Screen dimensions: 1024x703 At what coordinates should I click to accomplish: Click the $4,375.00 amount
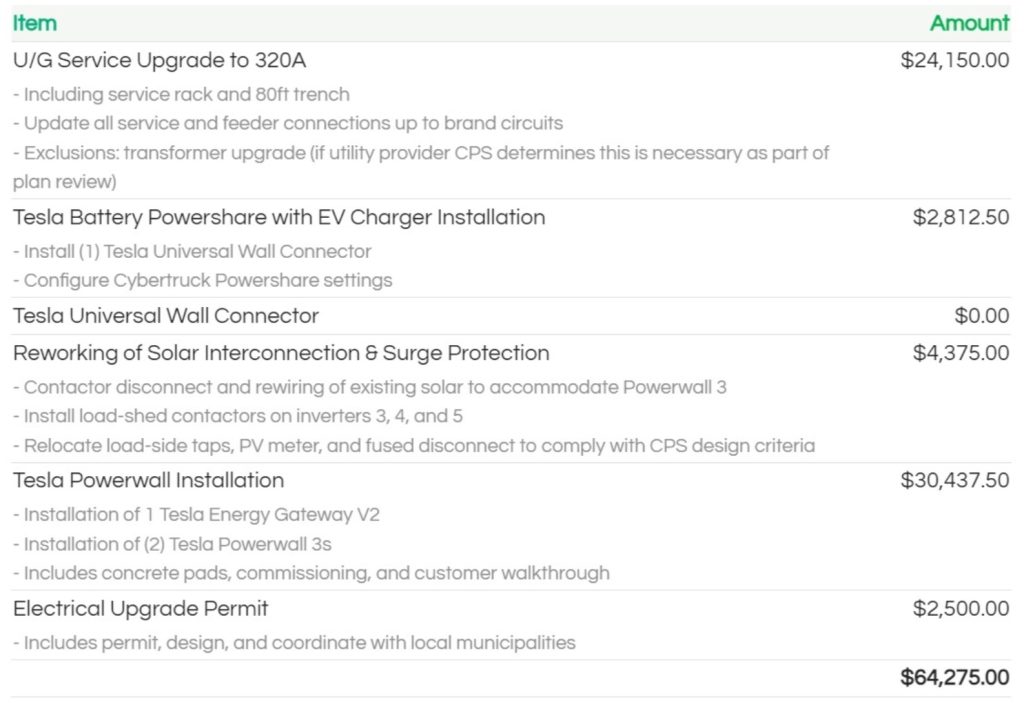point(961,353)
